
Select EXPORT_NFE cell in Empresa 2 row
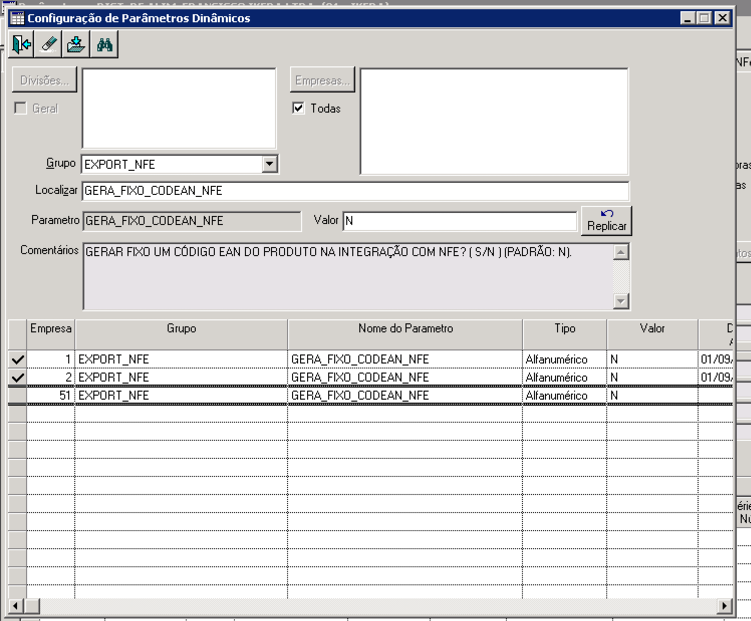pyautogui.click(x=181, y=377)
